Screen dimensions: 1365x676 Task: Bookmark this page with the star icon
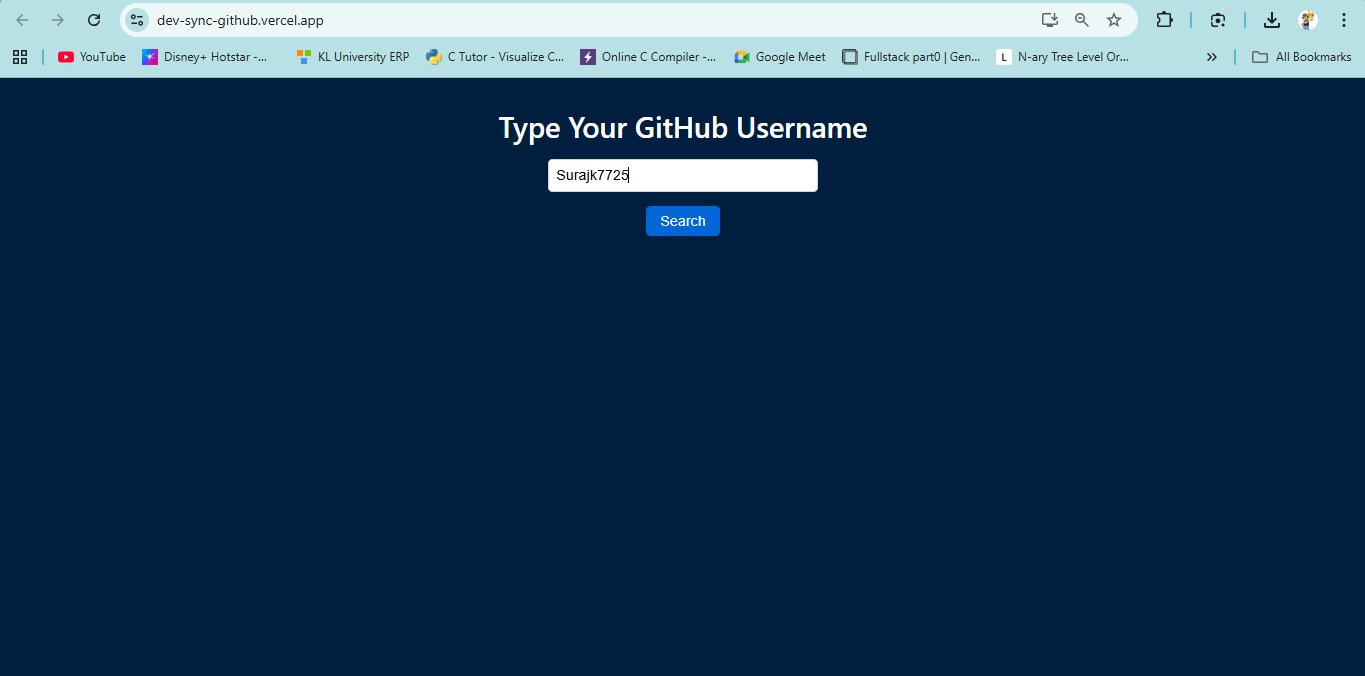[x=1114, y=20]
